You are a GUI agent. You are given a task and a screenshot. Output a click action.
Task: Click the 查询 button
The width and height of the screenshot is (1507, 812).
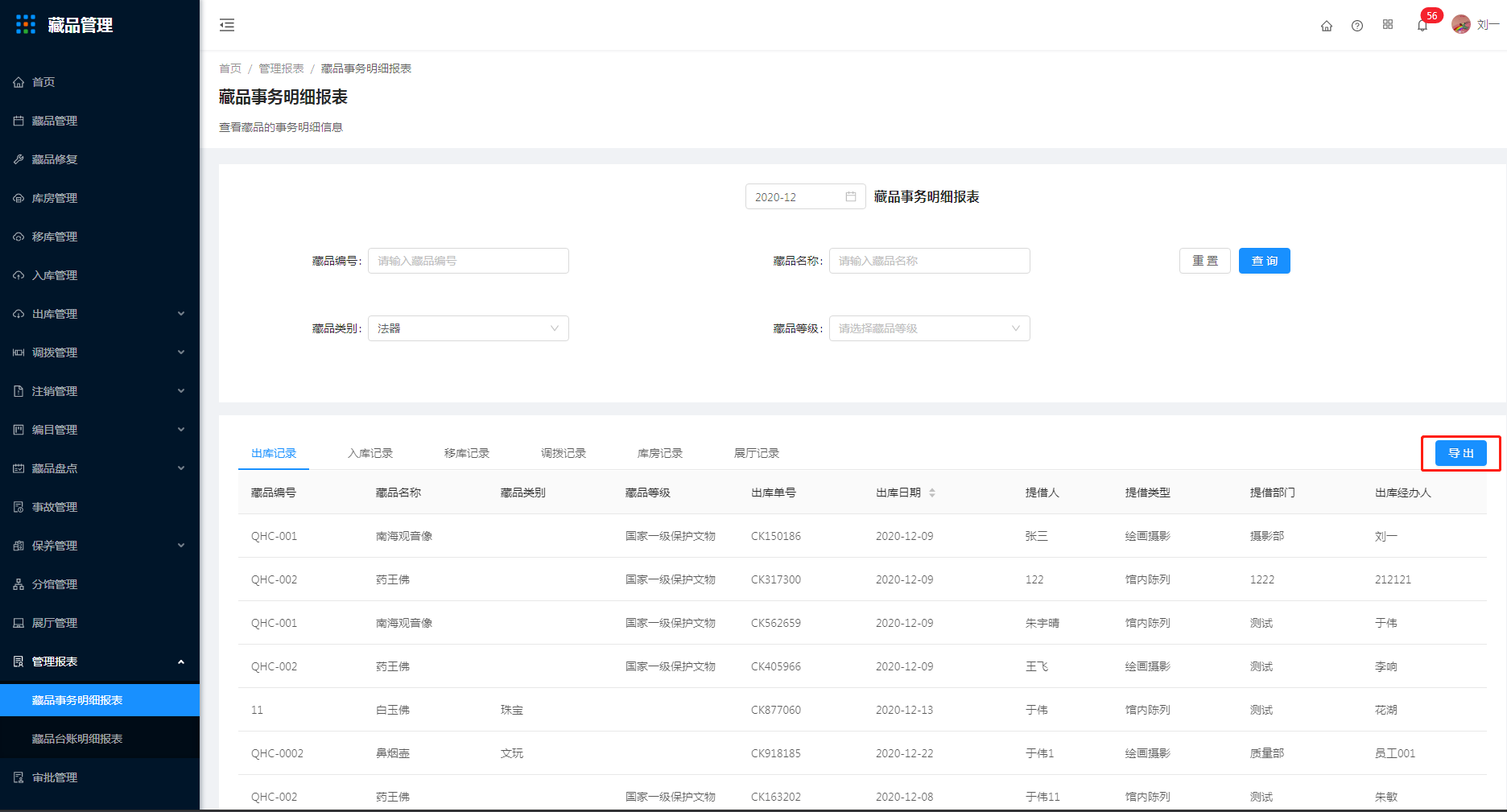pos(1265,261)
